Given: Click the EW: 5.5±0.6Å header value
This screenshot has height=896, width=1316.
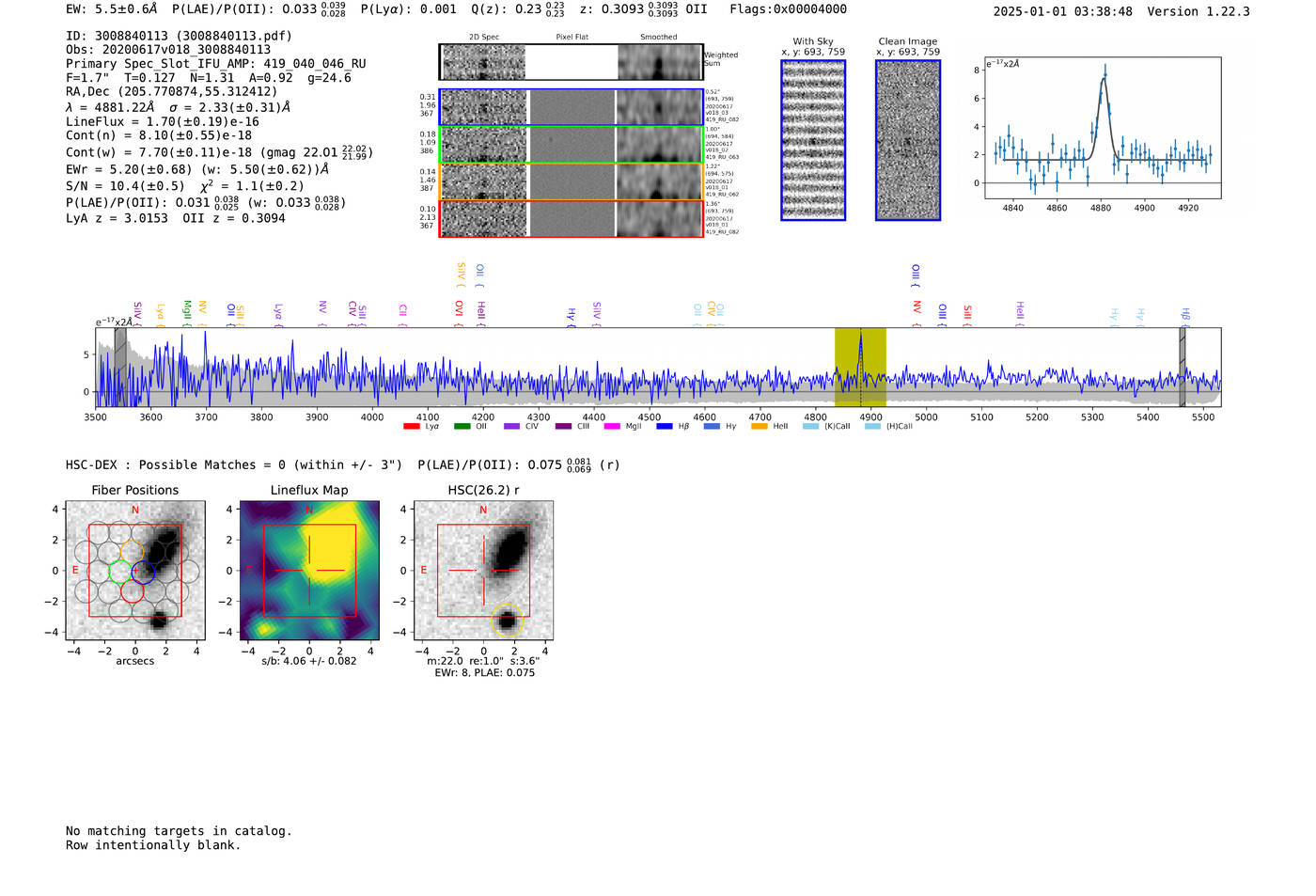Looking at the screenshot, I should pos(112,9).
